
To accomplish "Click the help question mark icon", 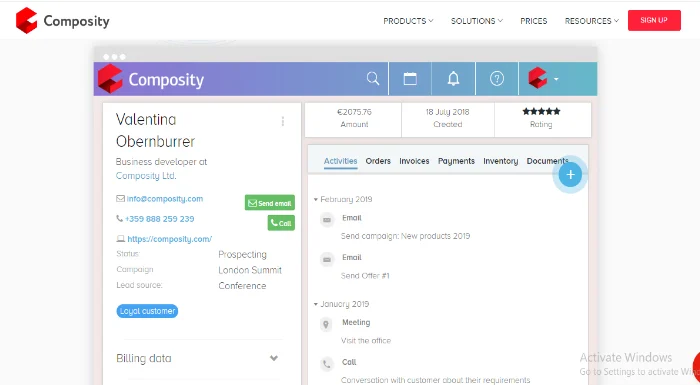I will (496, 79).
